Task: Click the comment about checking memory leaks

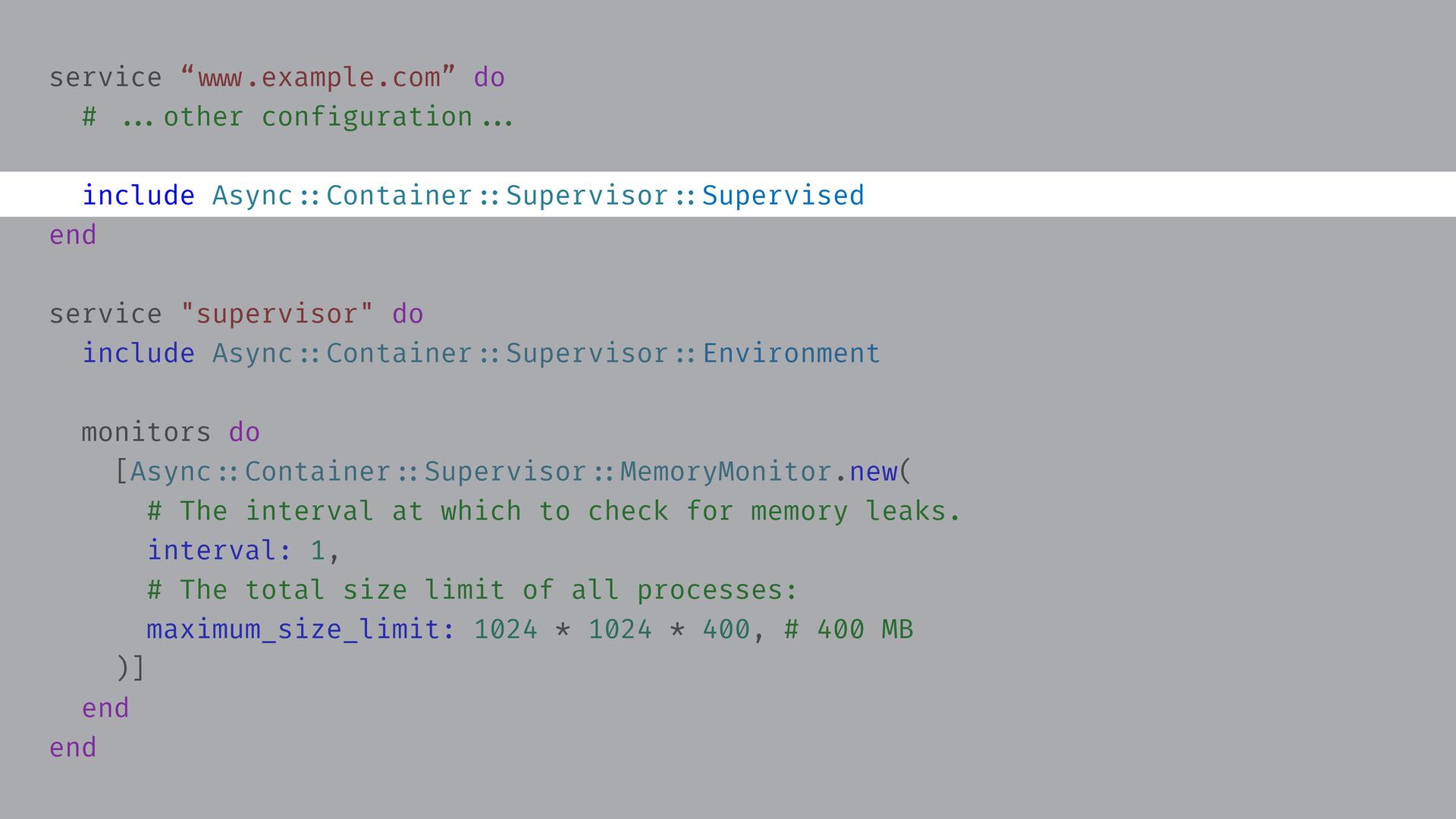Action: pos(554,511)
